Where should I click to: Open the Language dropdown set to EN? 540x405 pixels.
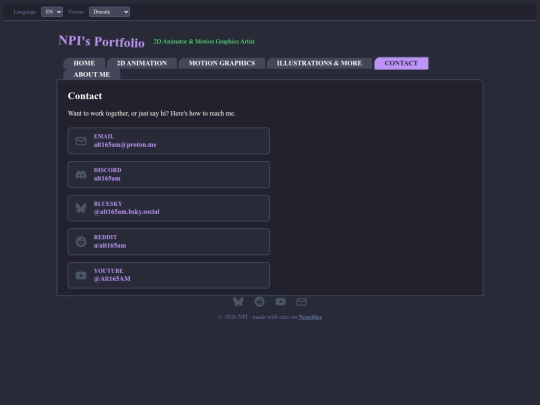[52, 12]
